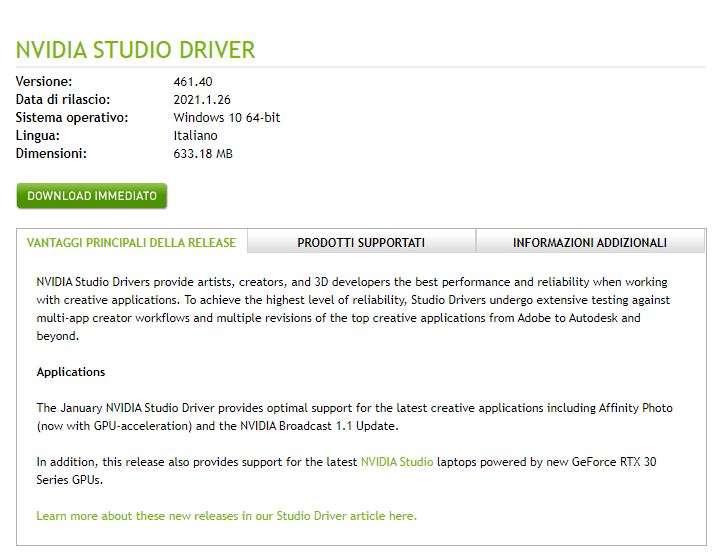
Task: Open the VANTAGGI PRINCIPALI DELLA RELEASE tab
Action: point(131,242)
